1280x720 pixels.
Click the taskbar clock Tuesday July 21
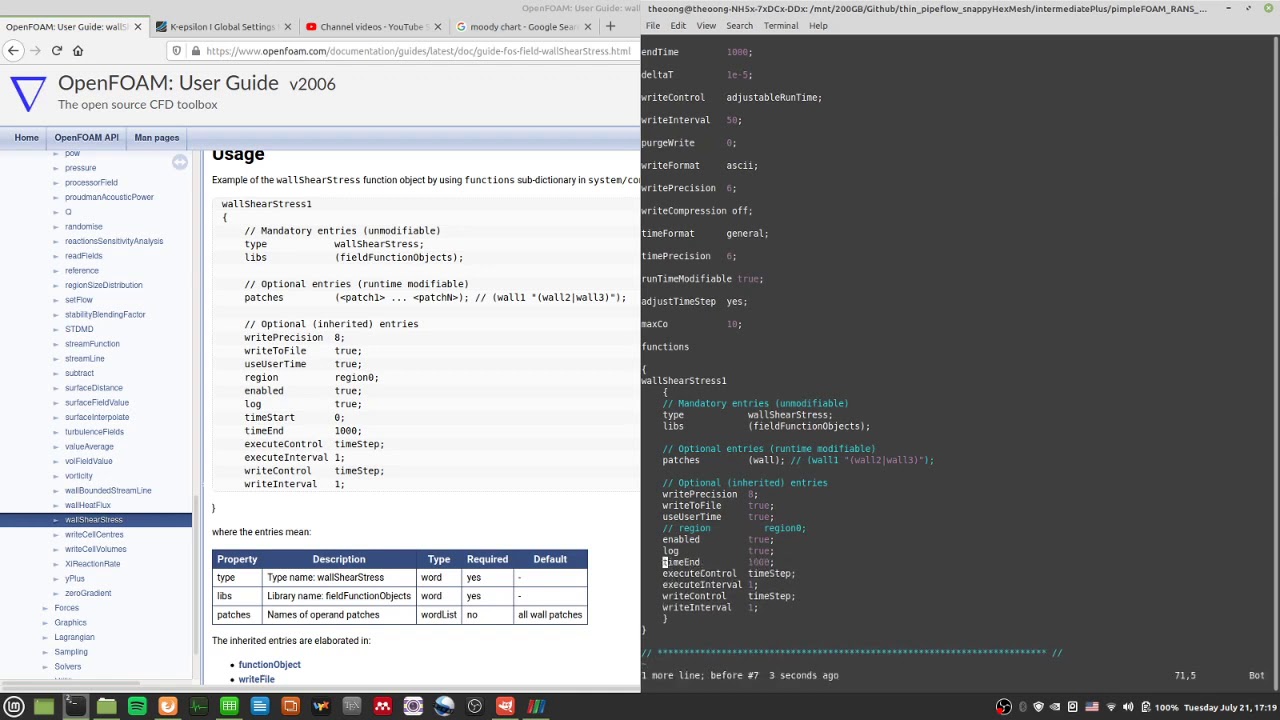coord(1230,707)
